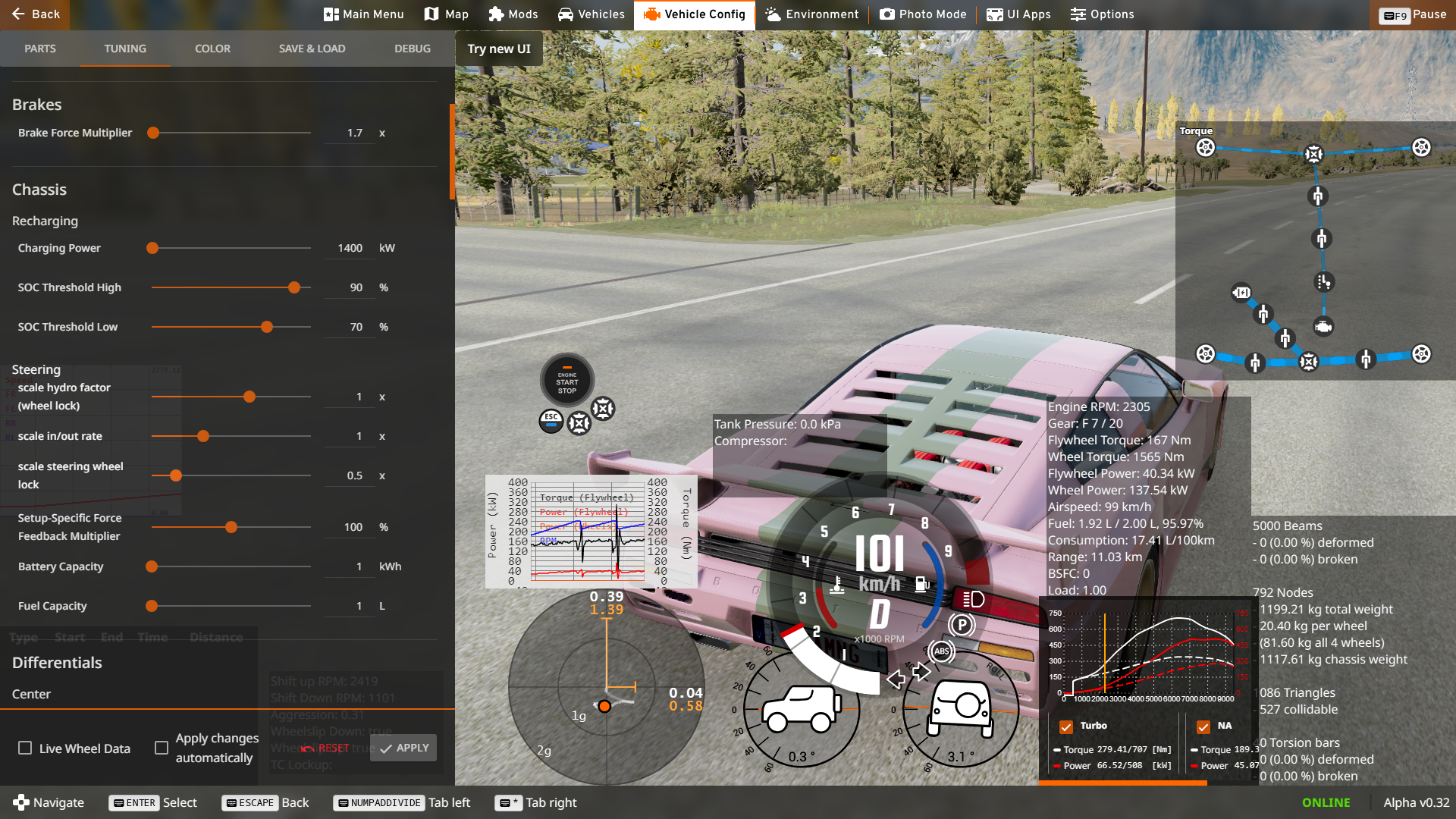Open the Vehicles selector
Screen dimensions: 1456x819
coord(591,14)
